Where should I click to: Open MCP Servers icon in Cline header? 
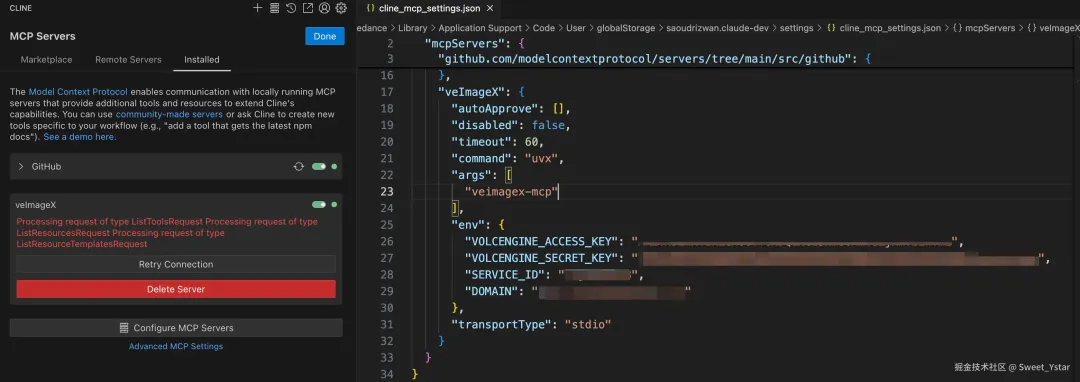(274, 8)
